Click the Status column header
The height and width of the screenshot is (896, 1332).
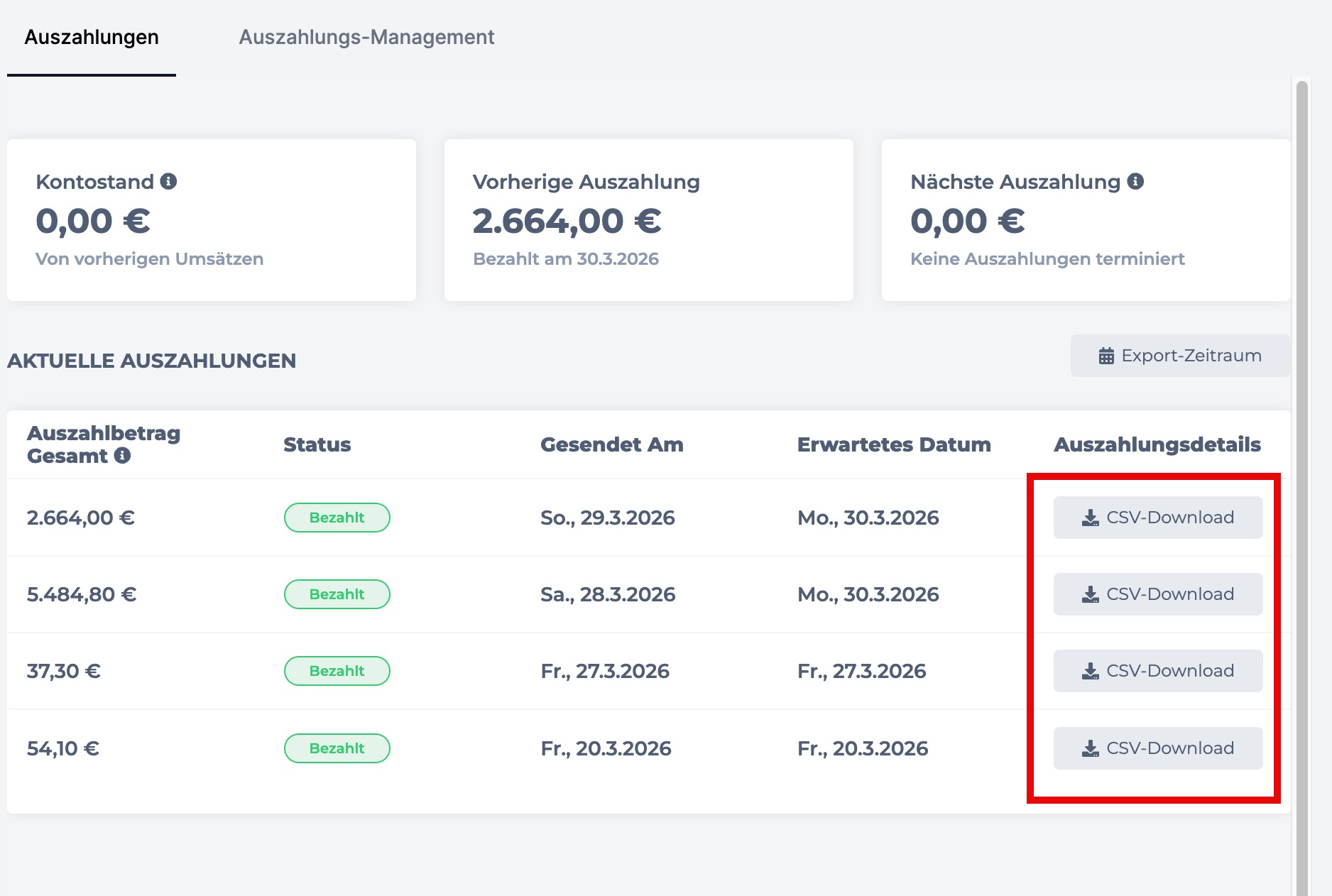point(317,444)
